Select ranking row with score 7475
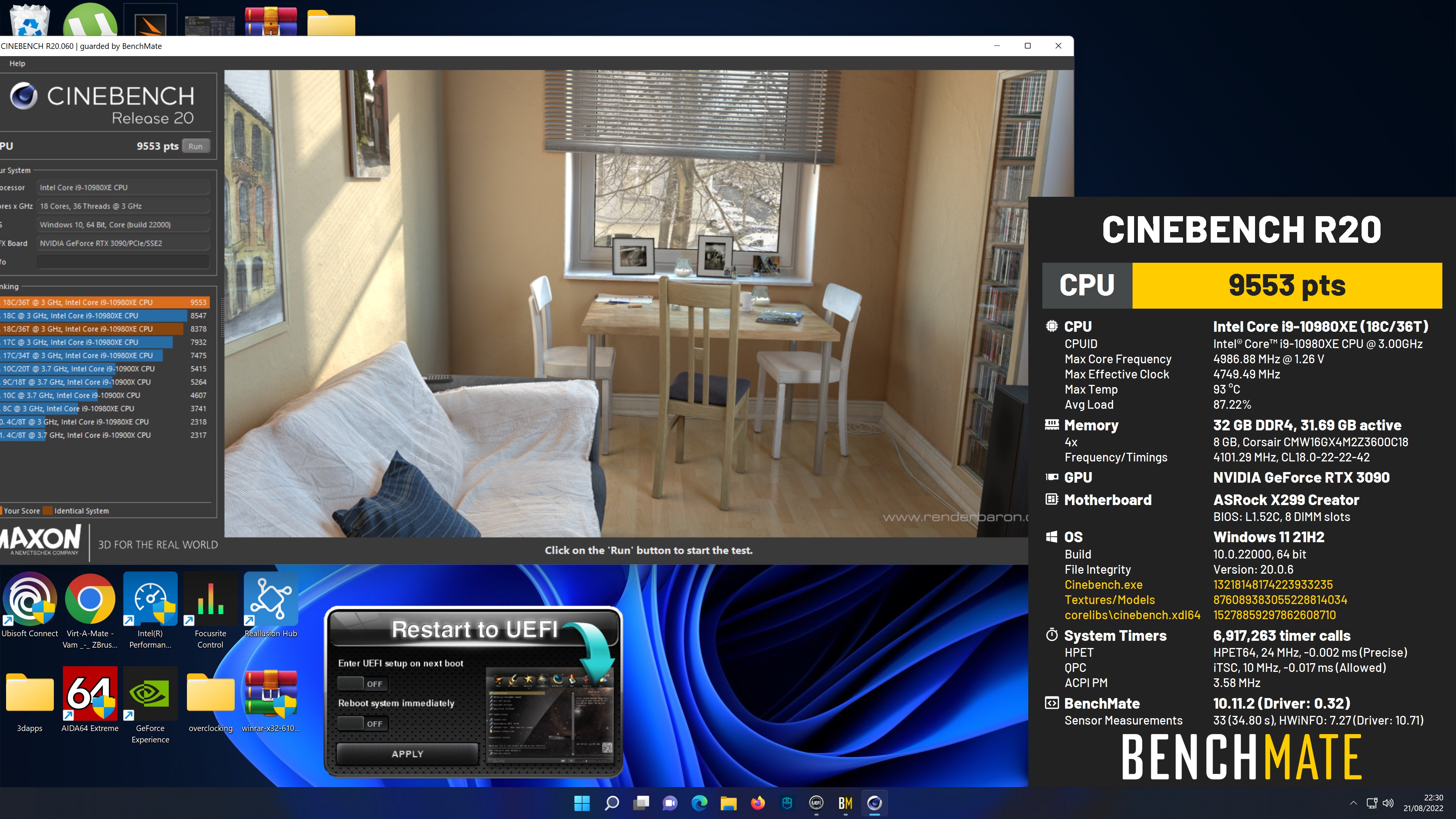 105,356
